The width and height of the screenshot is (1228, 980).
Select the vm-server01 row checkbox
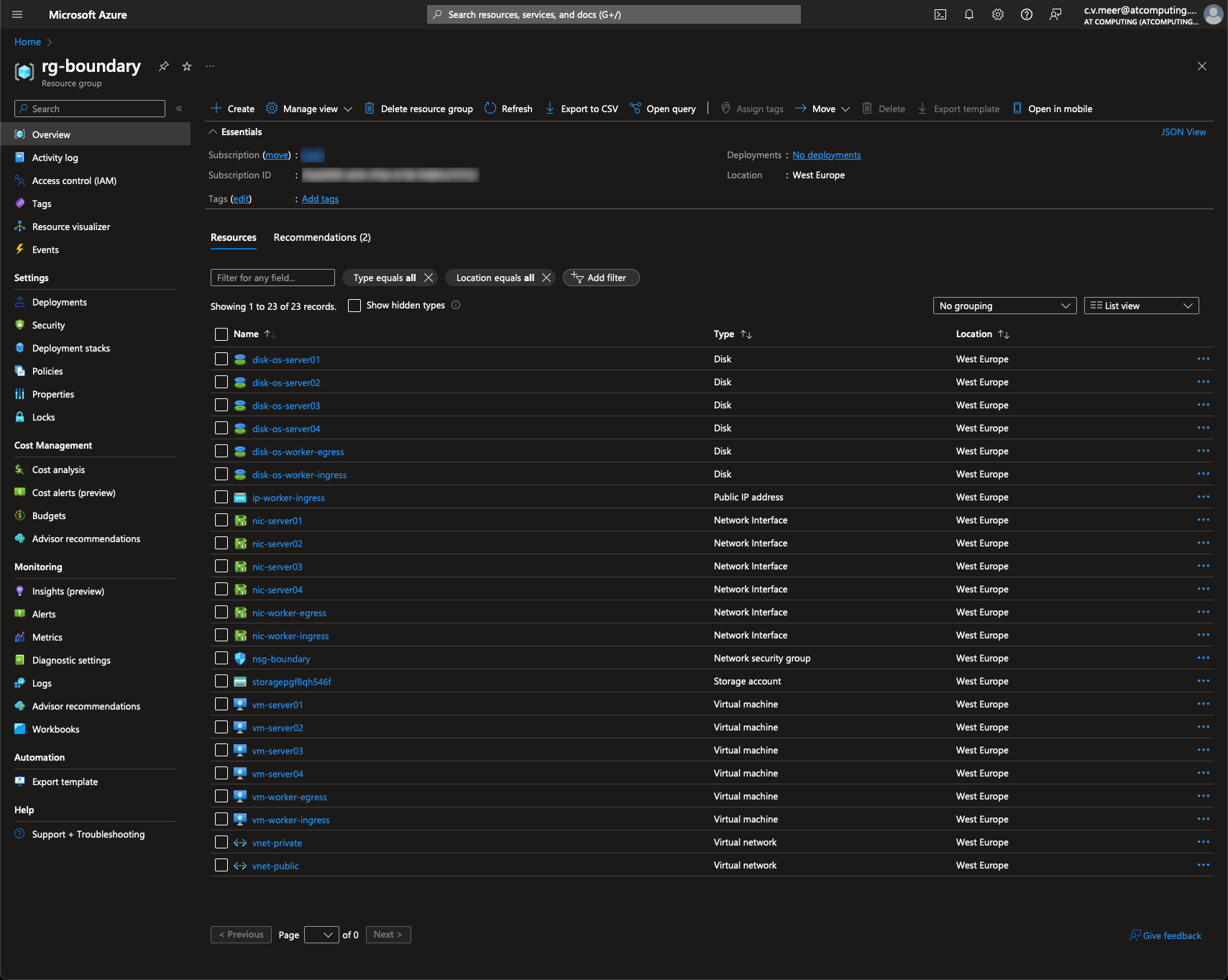tap(221, 705)
